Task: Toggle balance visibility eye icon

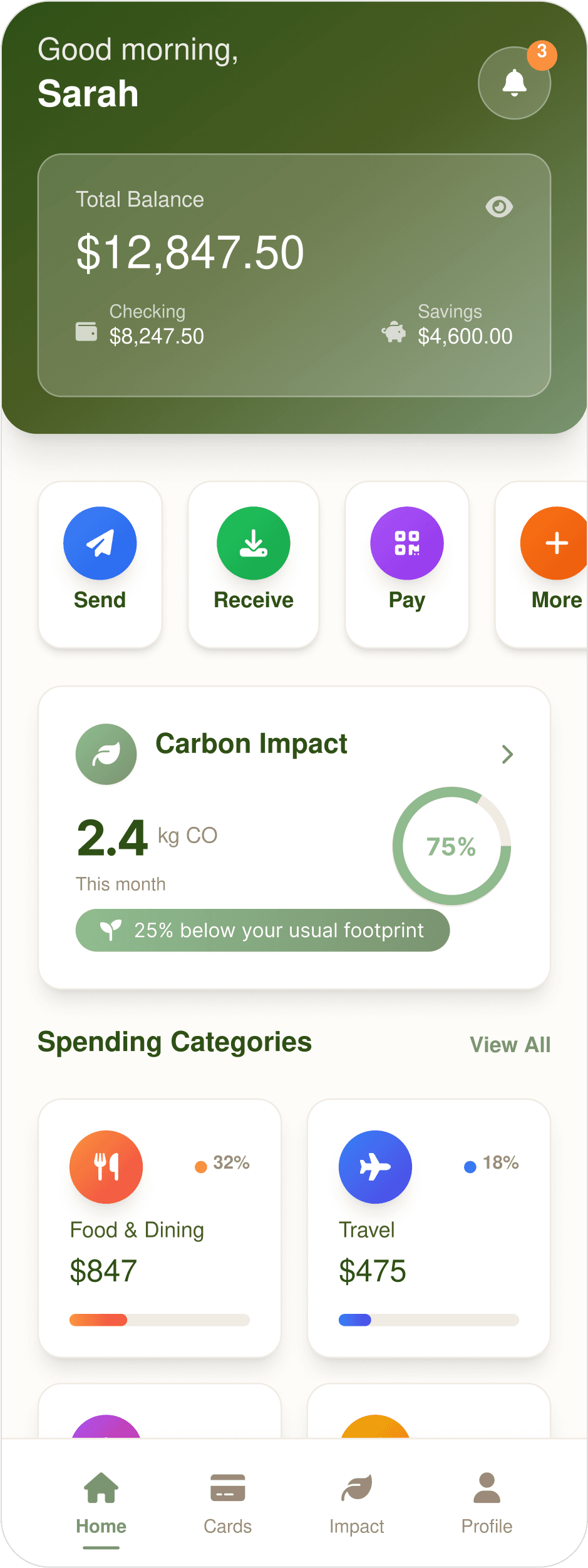Action: 499,207
